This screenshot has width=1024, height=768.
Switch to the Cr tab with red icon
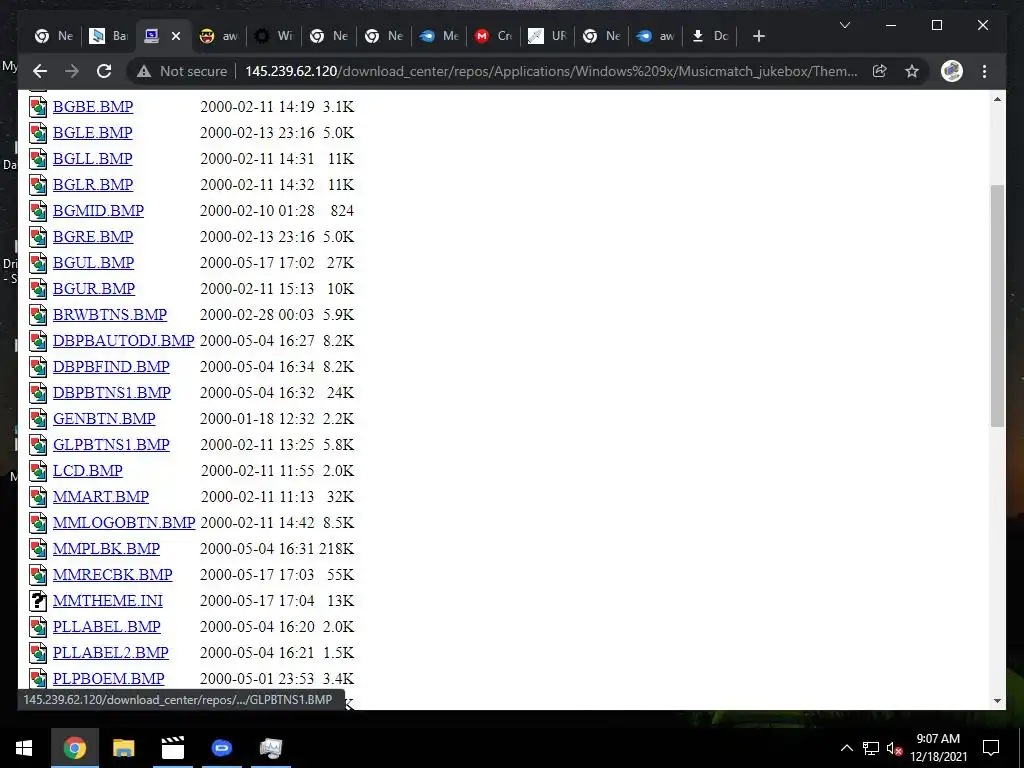493,36
